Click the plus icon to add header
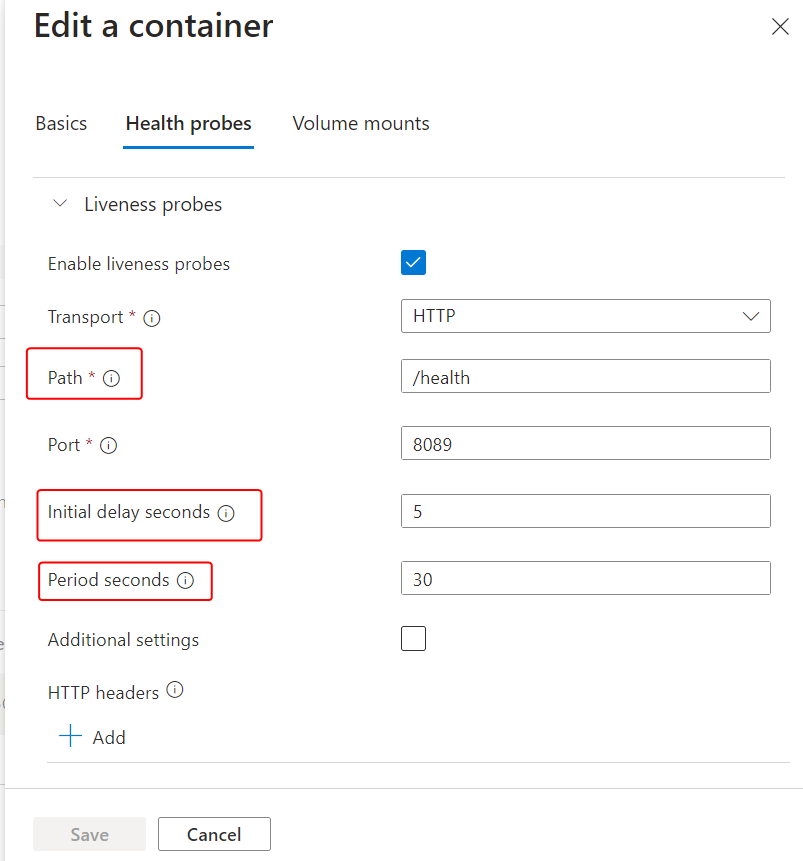The height and width of the screenshot is (861, 803). click(x=70, y=737)
